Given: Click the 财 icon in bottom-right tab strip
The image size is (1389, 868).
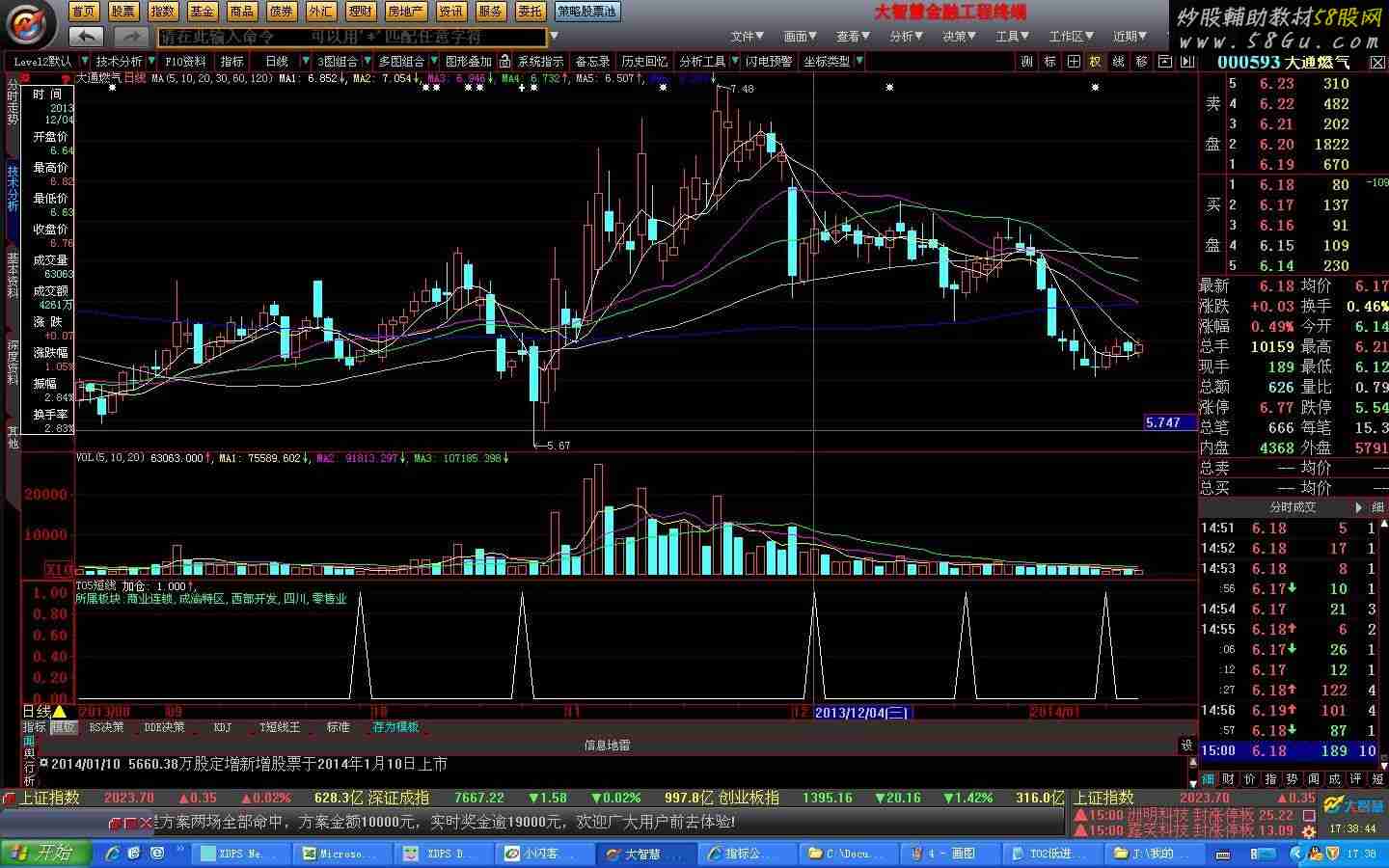Looking at the screenshot, I should [x=1228, y=778].
